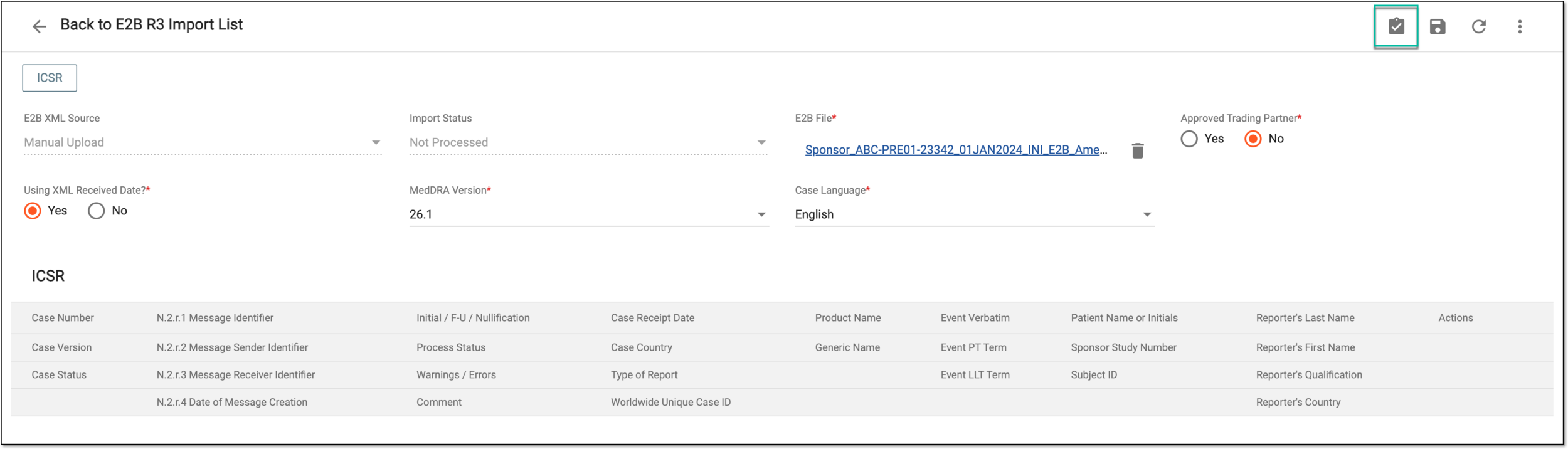
Task: Click the Worldwide Unique Case ID text
Action: click(x=670, y=403)
